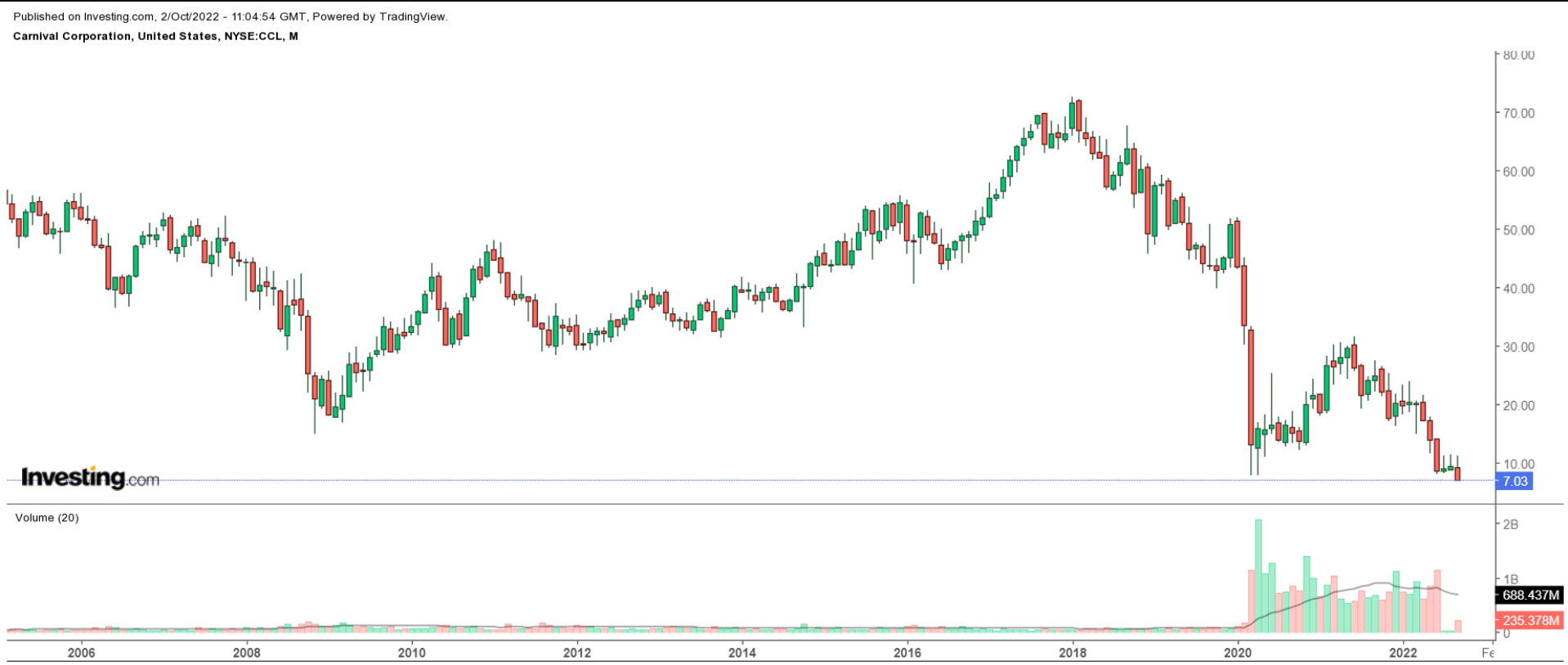Click the 2010 time axis label
1568x665 pixels.
412,653
